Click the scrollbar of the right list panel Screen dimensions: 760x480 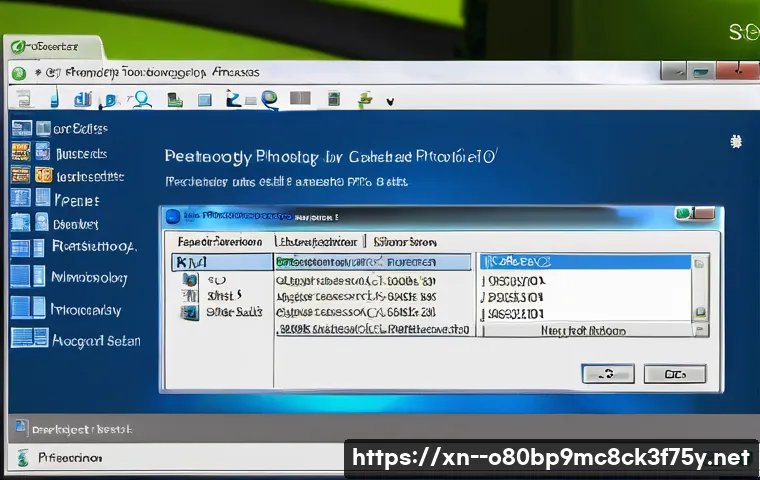tap(700, 290)
